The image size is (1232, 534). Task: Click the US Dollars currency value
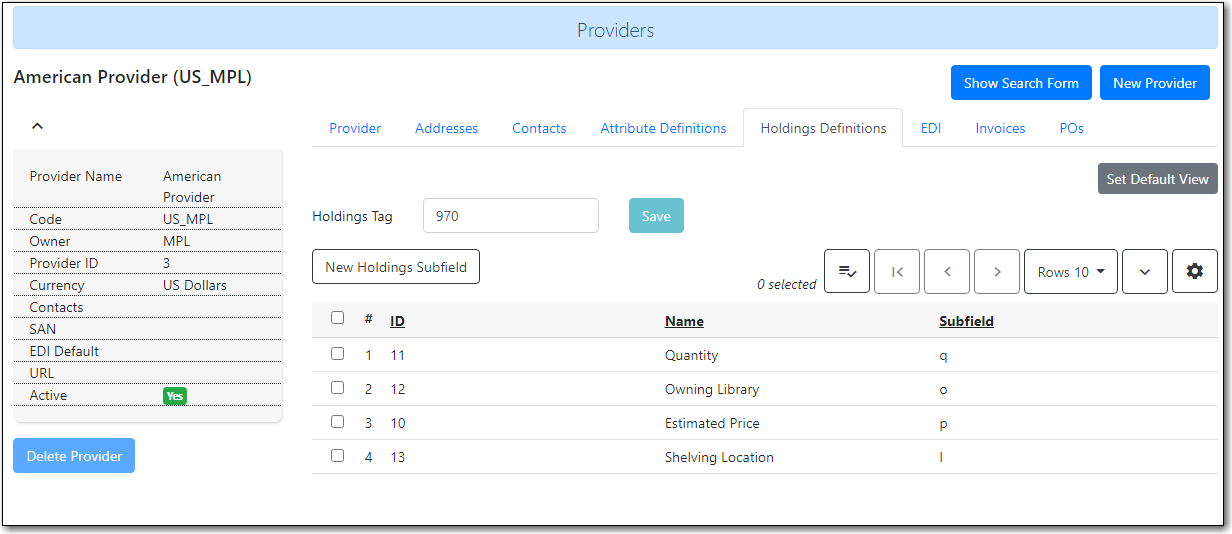(195, 285)
